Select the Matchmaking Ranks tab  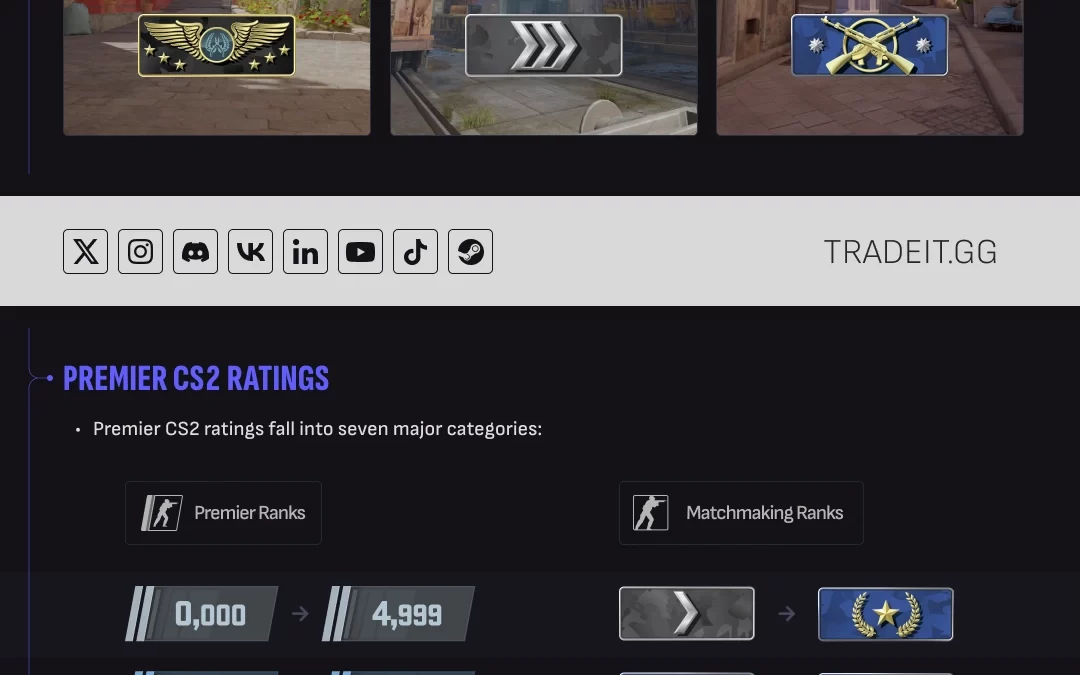(x=741, y=513)
